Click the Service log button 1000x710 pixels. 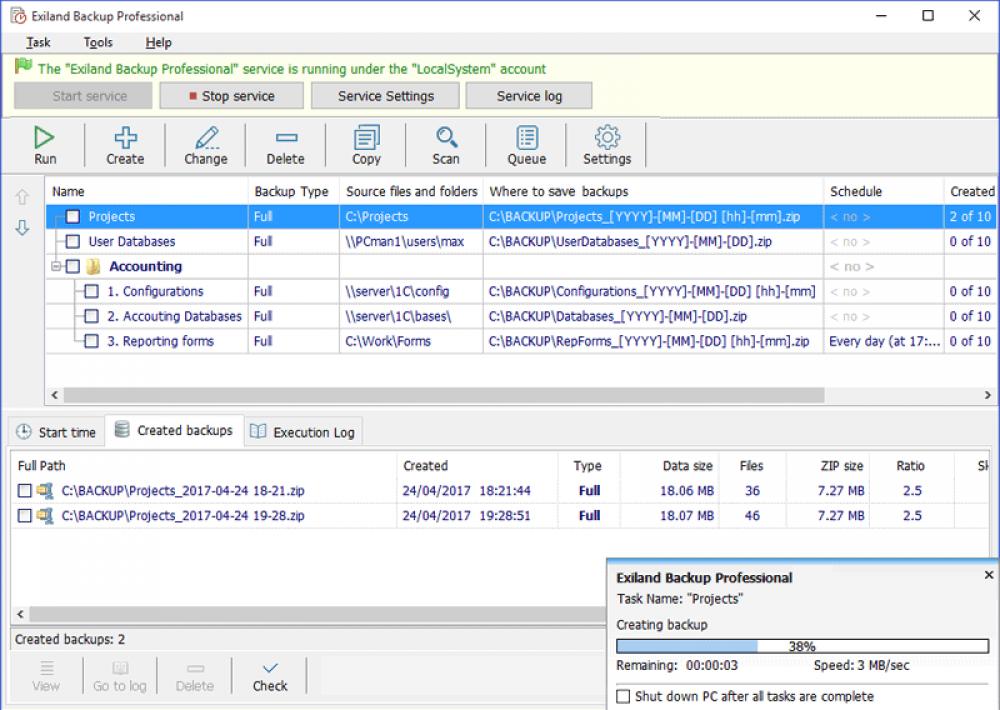(x=529, y=95)
